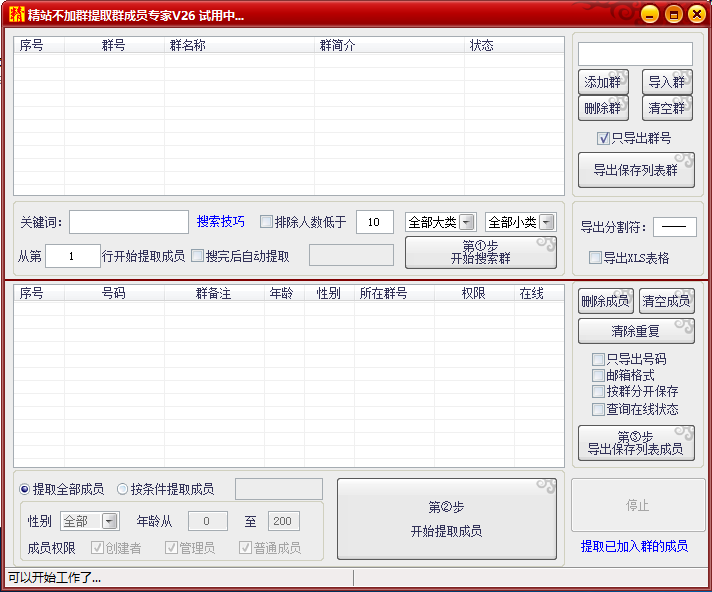
Task: Click the minimum member count field showing 10
Action: pyautogui.click(x=375, y=222)
